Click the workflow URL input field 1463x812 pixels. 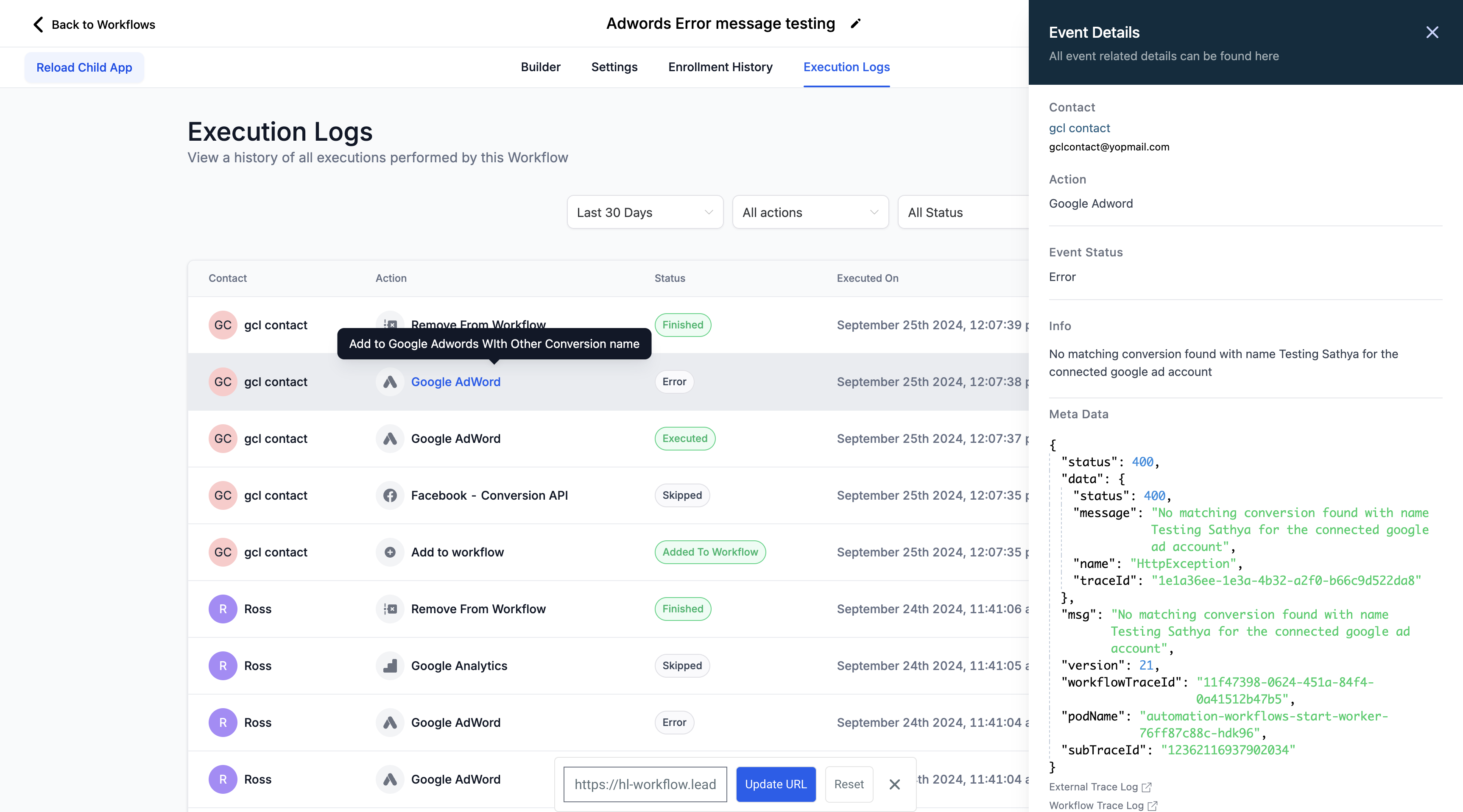pyautogui.click(x=645, y=784)
